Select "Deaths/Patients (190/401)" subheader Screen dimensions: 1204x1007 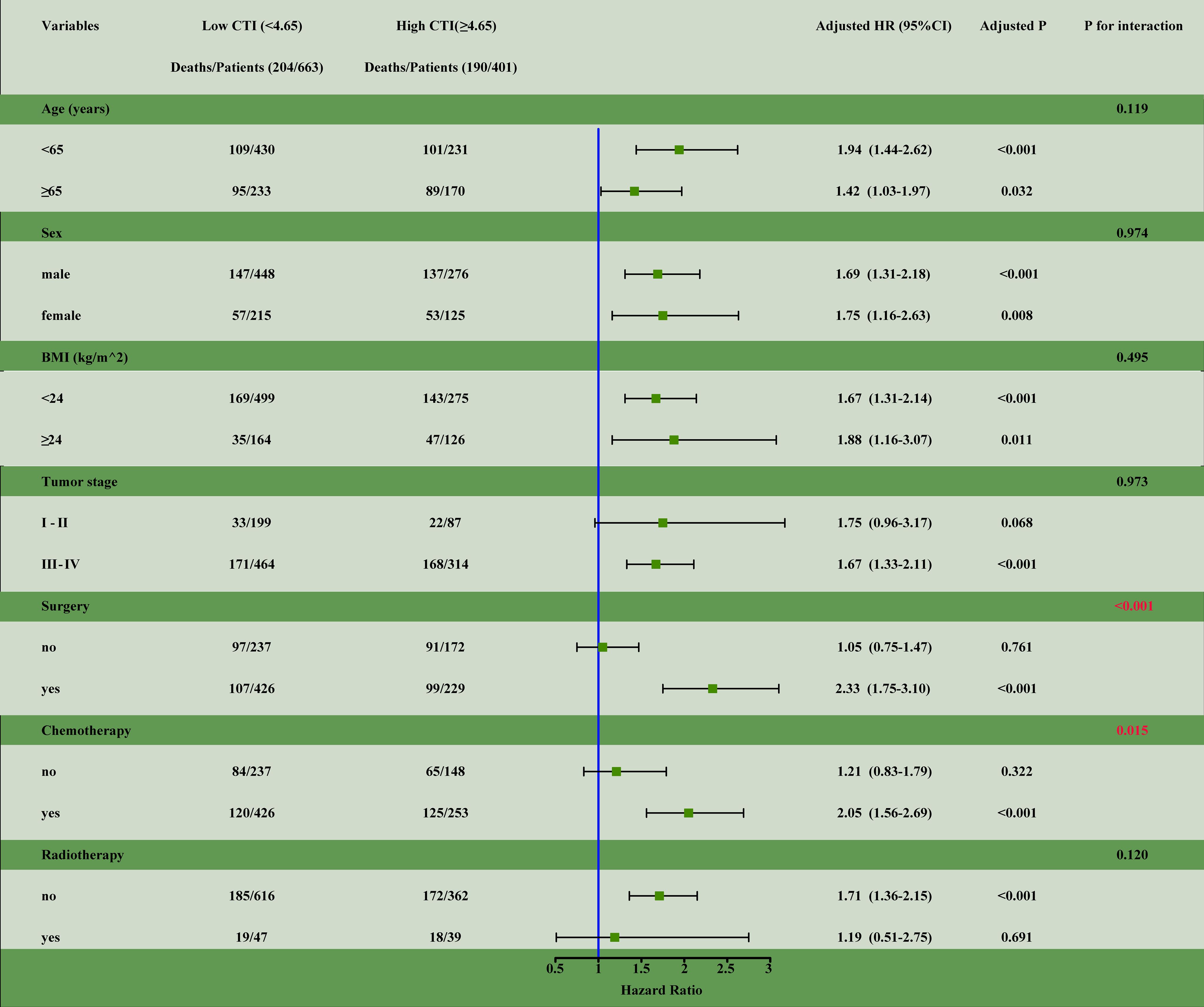tap(440, 68)
